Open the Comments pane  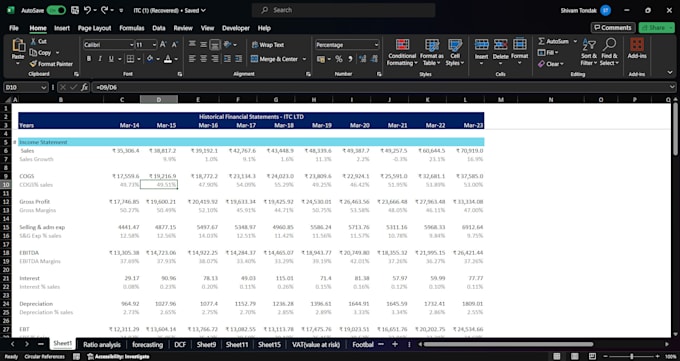613,28
